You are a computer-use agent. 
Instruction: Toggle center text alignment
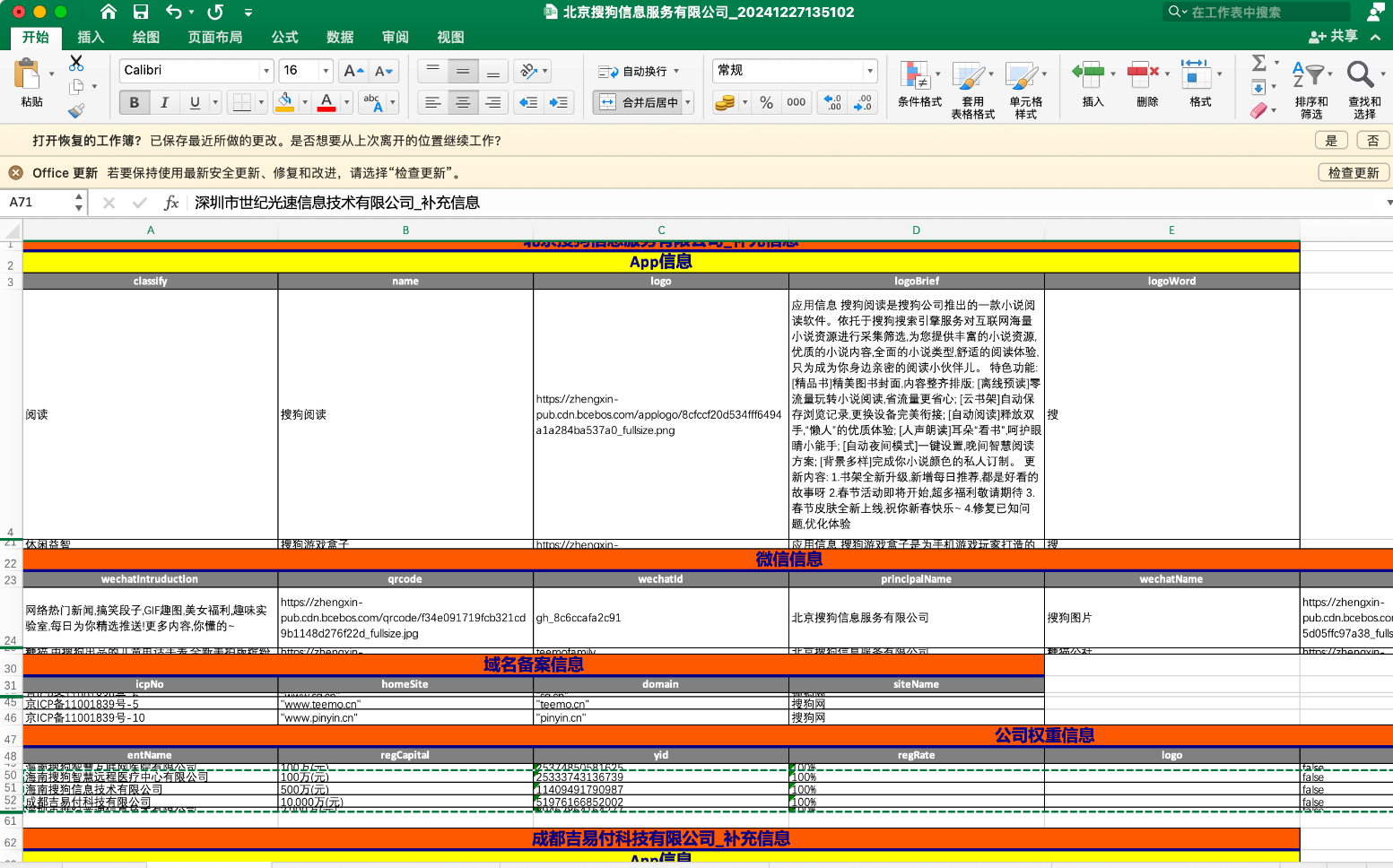click(x=463, y=102)
